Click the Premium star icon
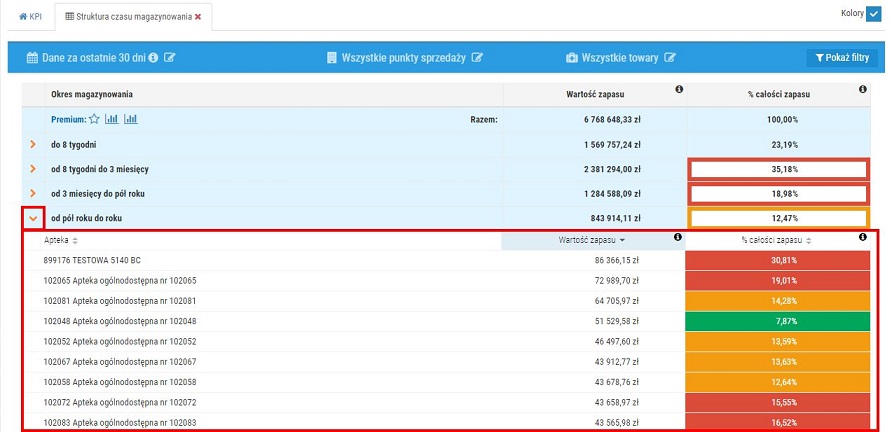 point(94,119)
